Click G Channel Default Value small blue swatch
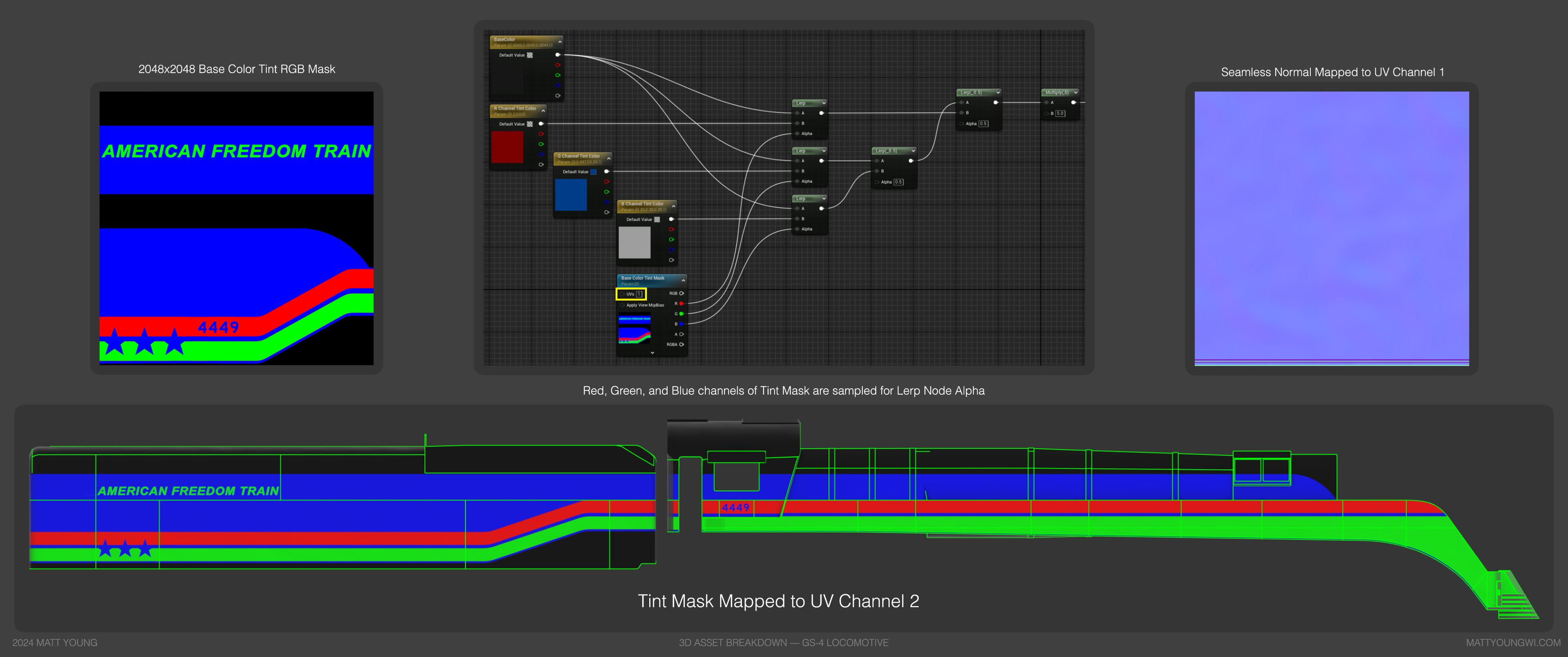This screenshot has height=657, width=1568. [593, 172]
